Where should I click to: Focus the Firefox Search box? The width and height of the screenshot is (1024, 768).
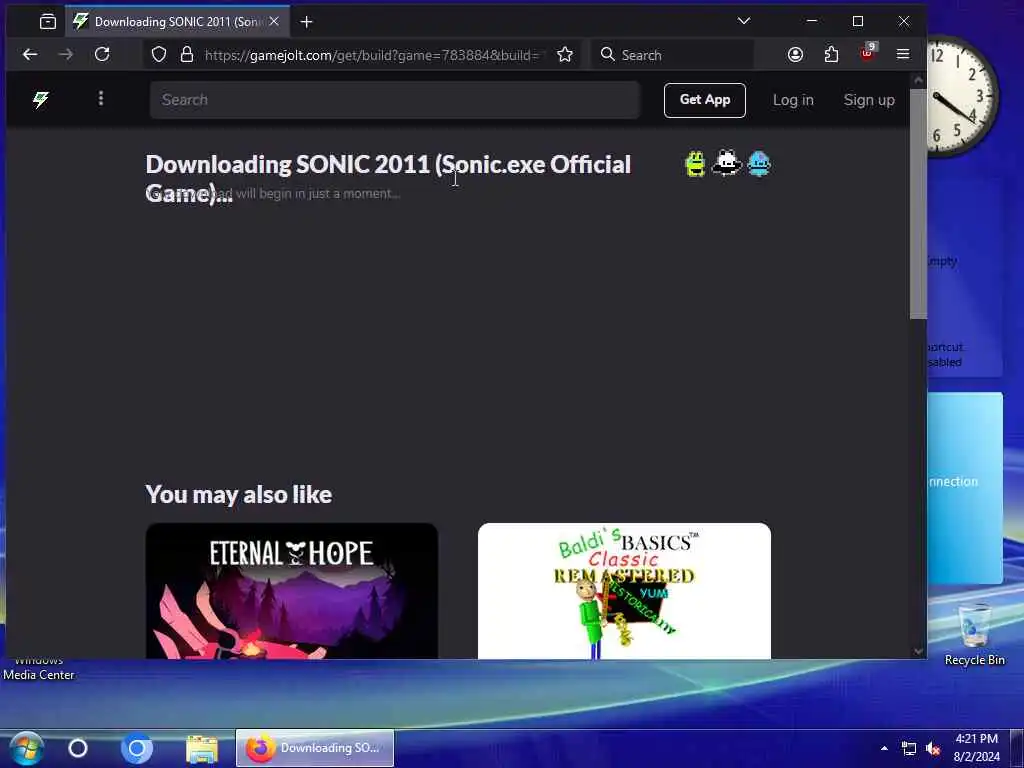click(671, 55)
